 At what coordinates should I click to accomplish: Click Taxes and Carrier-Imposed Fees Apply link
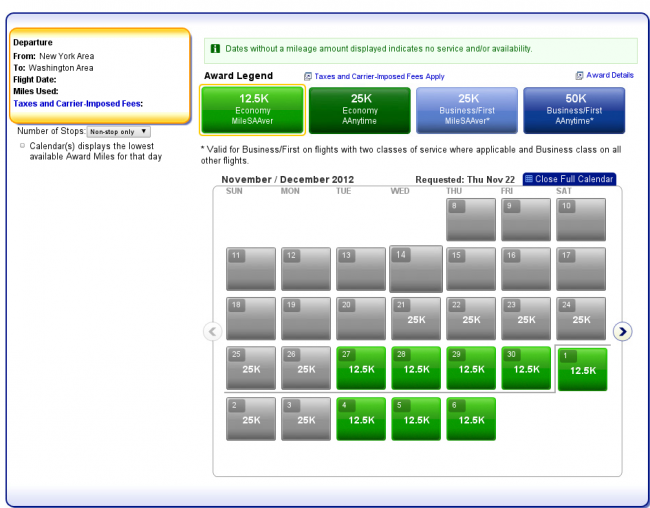(379, 76)
